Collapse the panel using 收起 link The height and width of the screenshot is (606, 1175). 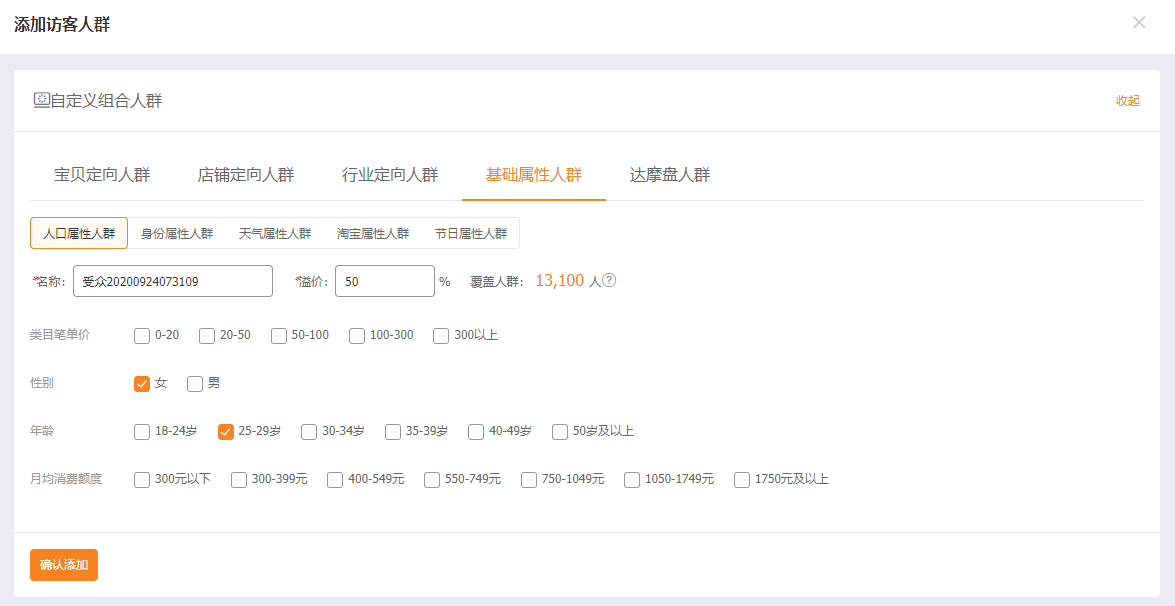tap(1127, 101)
